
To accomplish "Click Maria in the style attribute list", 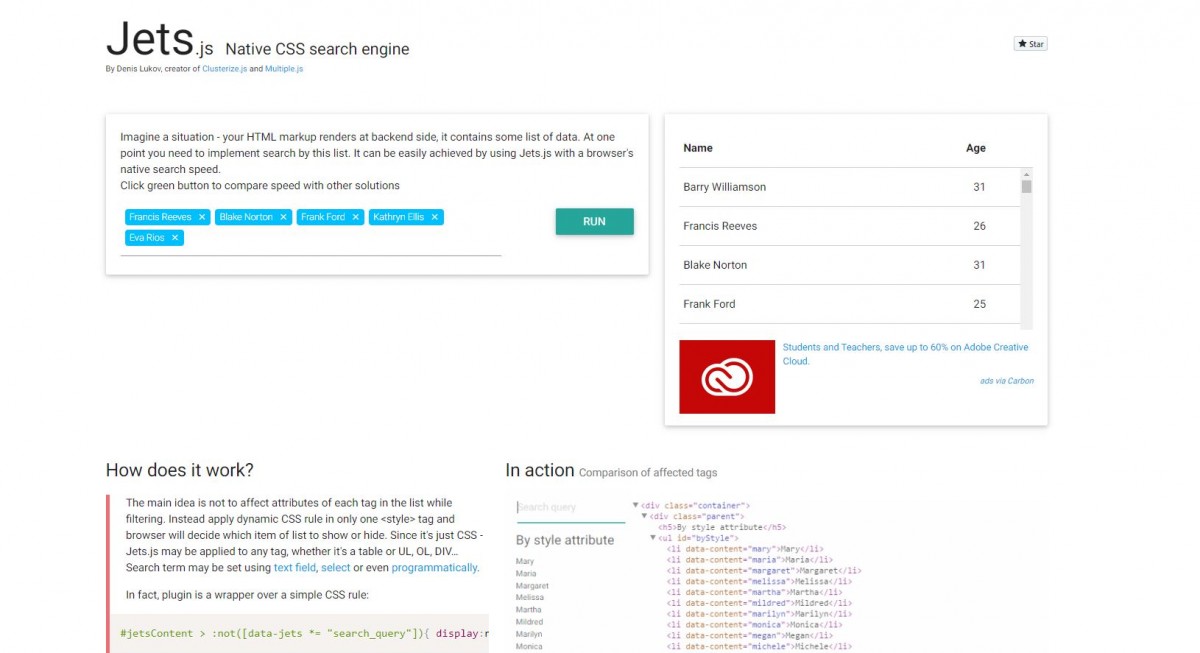I will (x=526, y=574).
